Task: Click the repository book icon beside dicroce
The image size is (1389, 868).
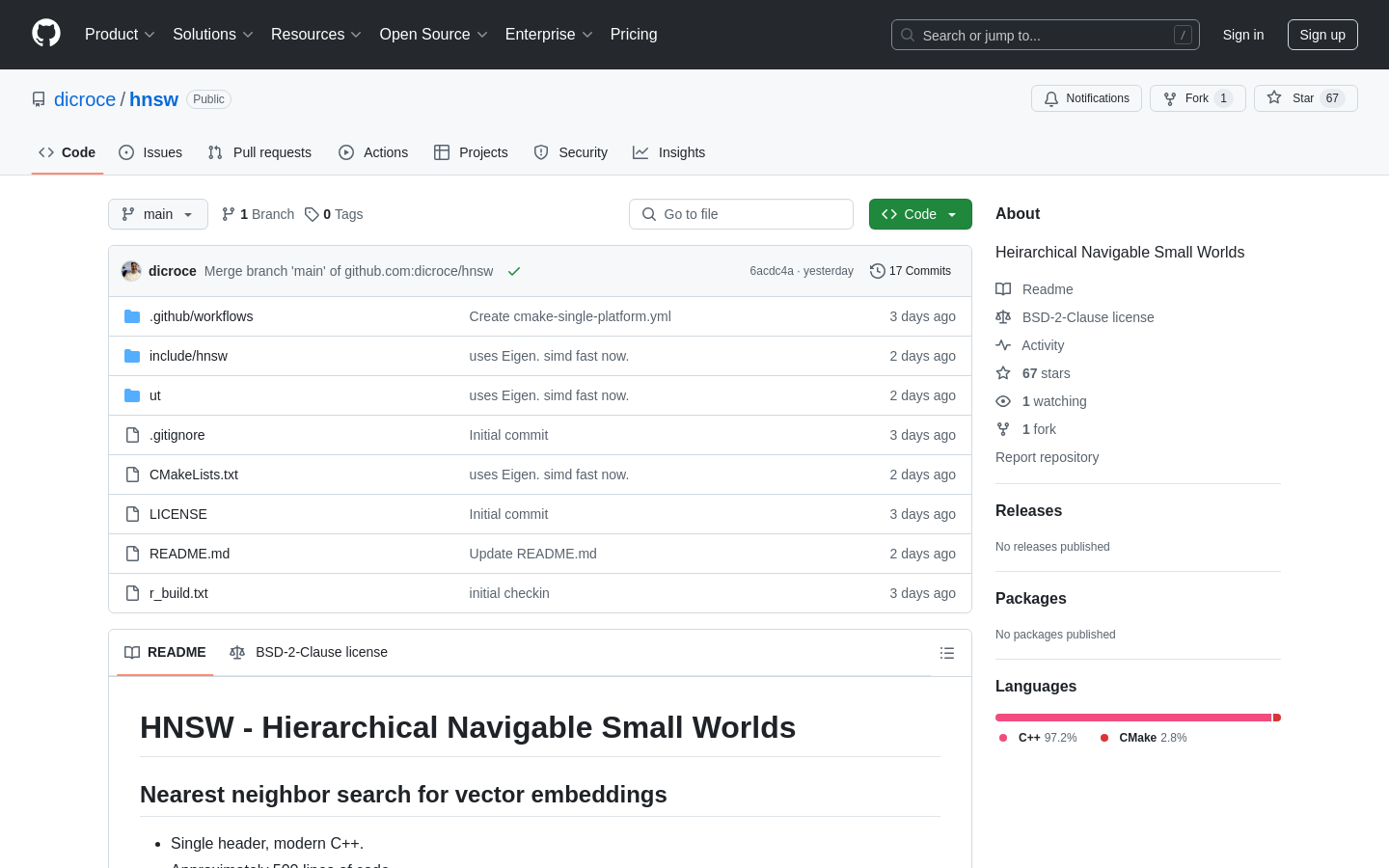Action: [39, 99]
